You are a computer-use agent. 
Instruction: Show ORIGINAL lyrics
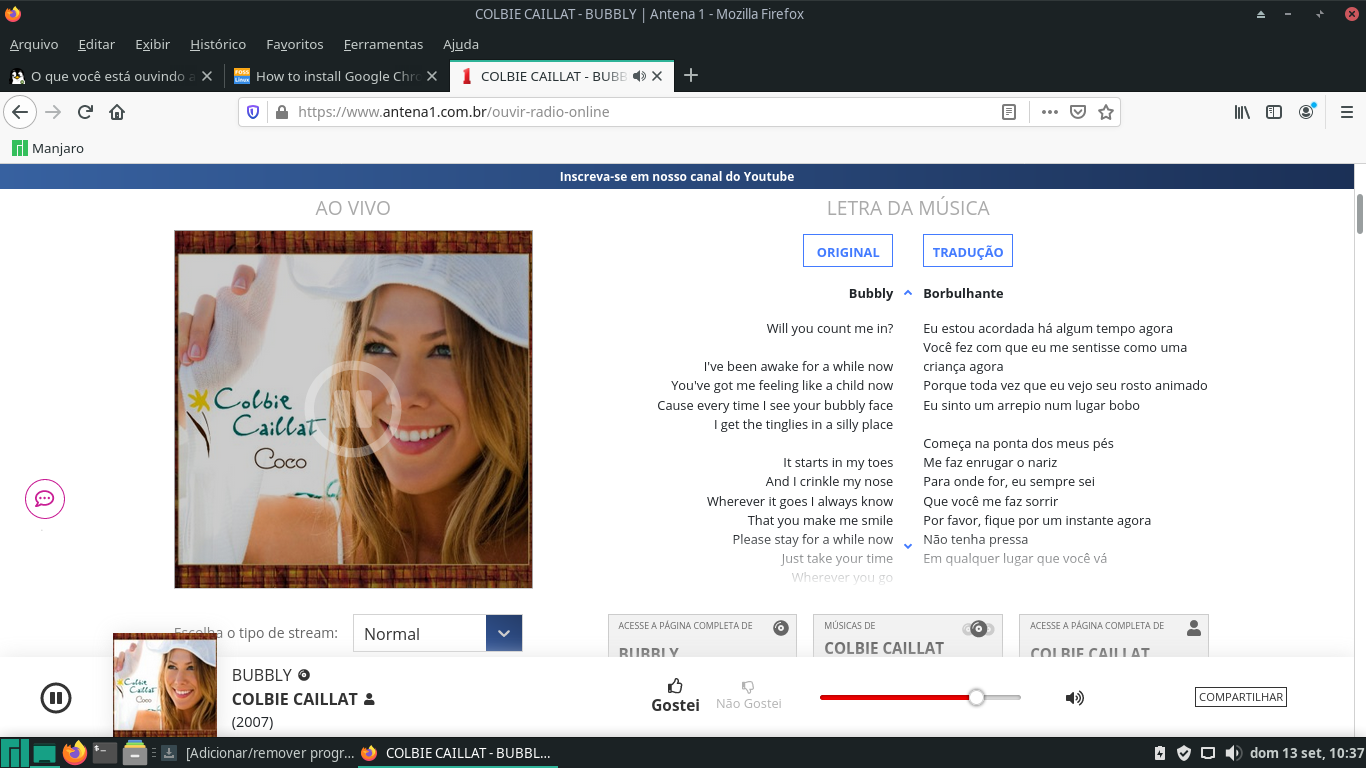(x=848, y=251)
